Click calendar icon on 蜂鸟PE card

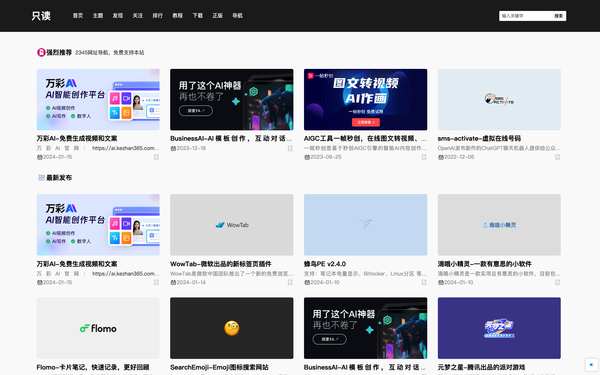pyautogui.click(x=307, y=282)
